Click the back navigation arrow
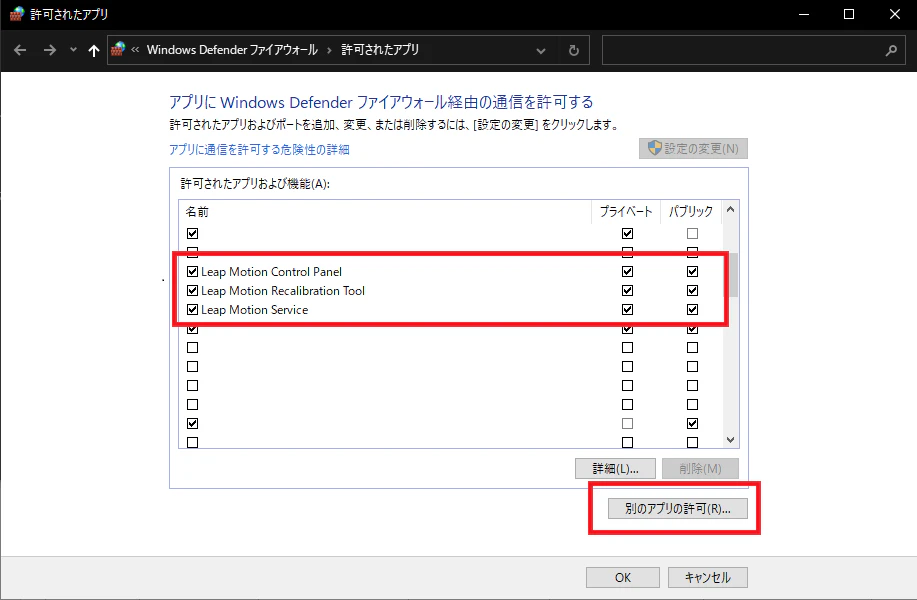This screenshot has height=600, width=917. click(x=20, y=49)
